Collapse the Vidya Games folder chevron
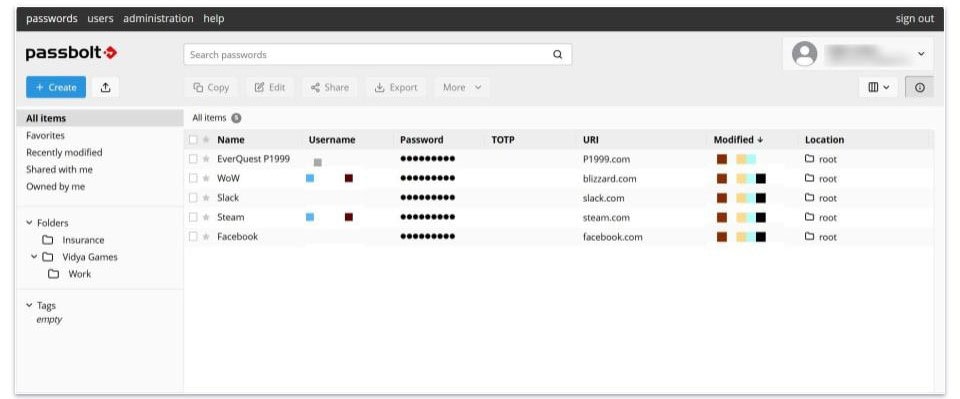 34,257
